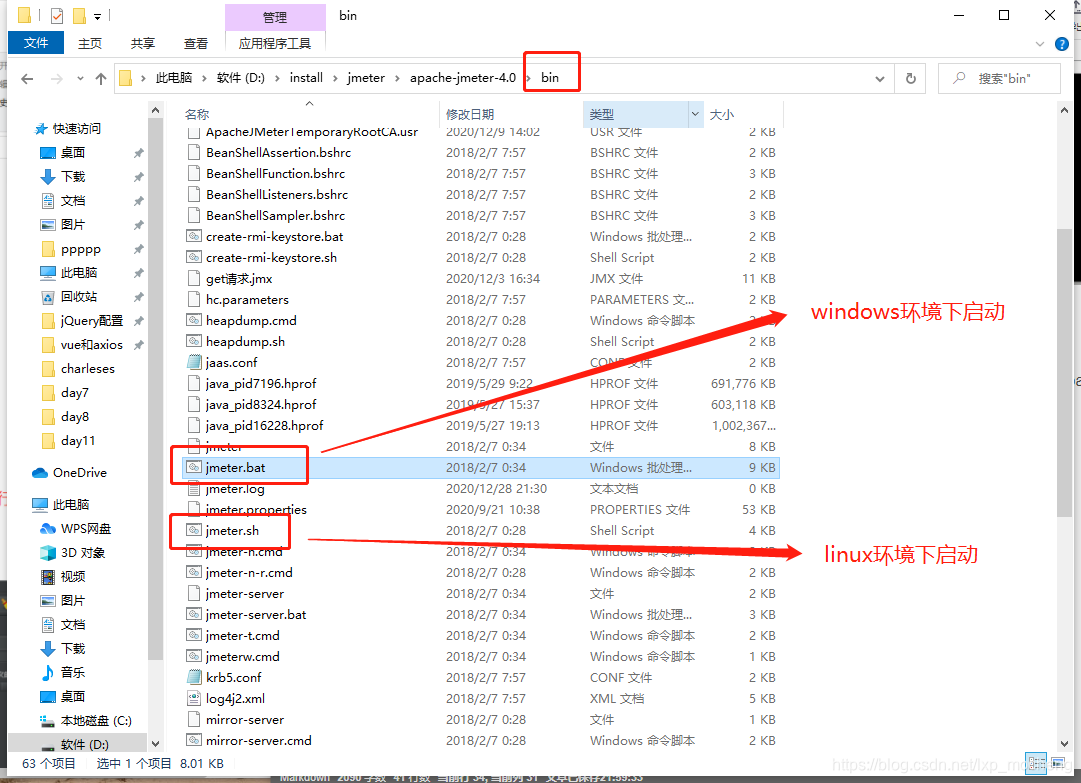Refresh the bin folder view
The width and height of the screenshot is (1081, 783).
pyautogui.click(x=911, y=79)
